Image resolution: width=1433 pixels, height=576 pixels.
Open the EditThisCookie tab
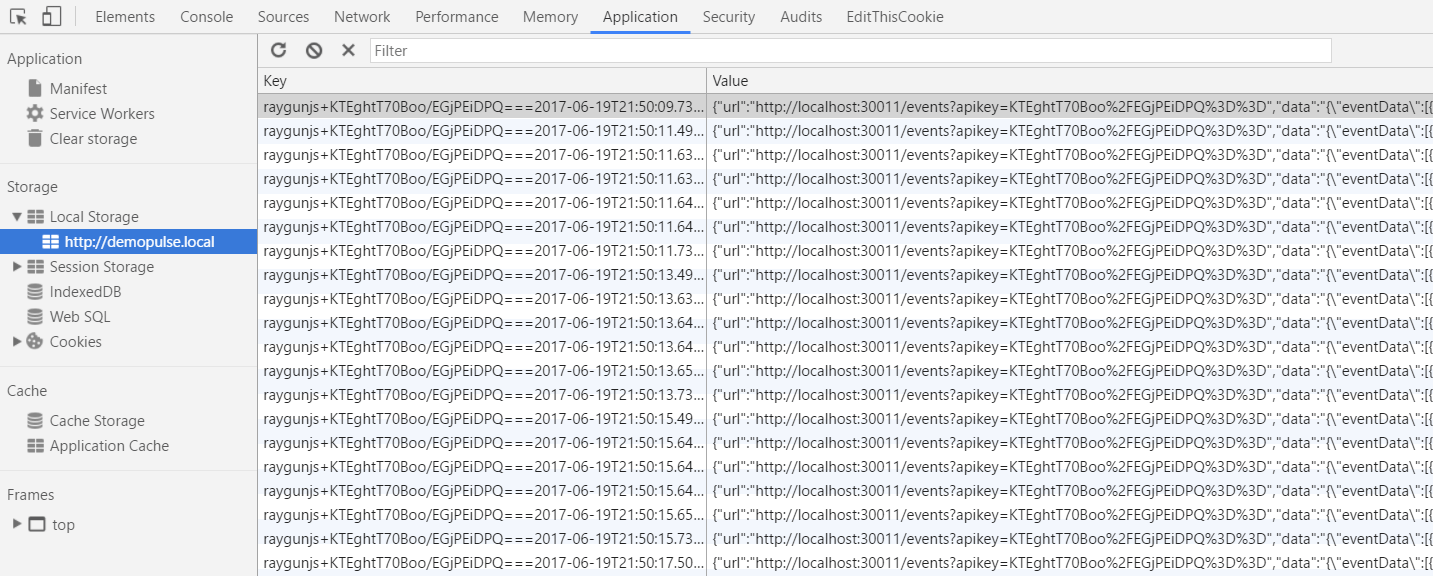coord(894,16)
